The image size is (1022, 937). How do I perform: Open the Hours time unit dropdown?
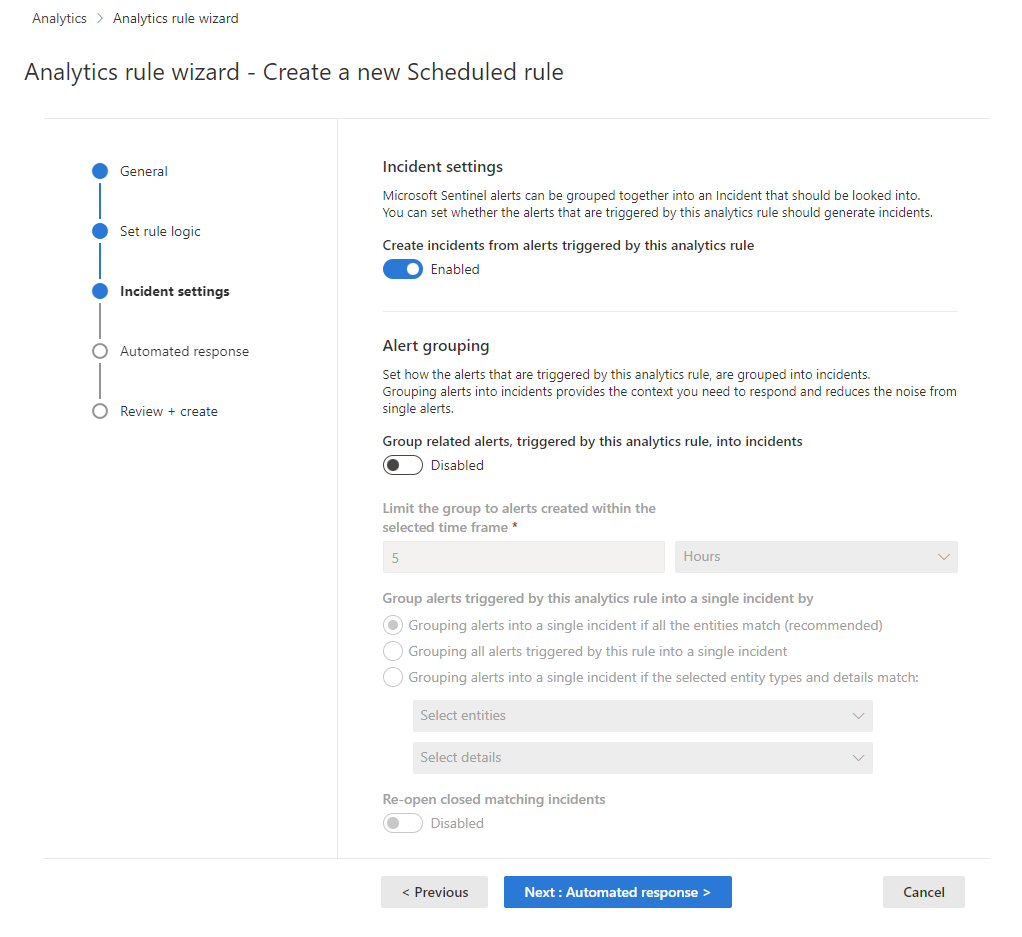pyautogui.click(x=816, y=557)
